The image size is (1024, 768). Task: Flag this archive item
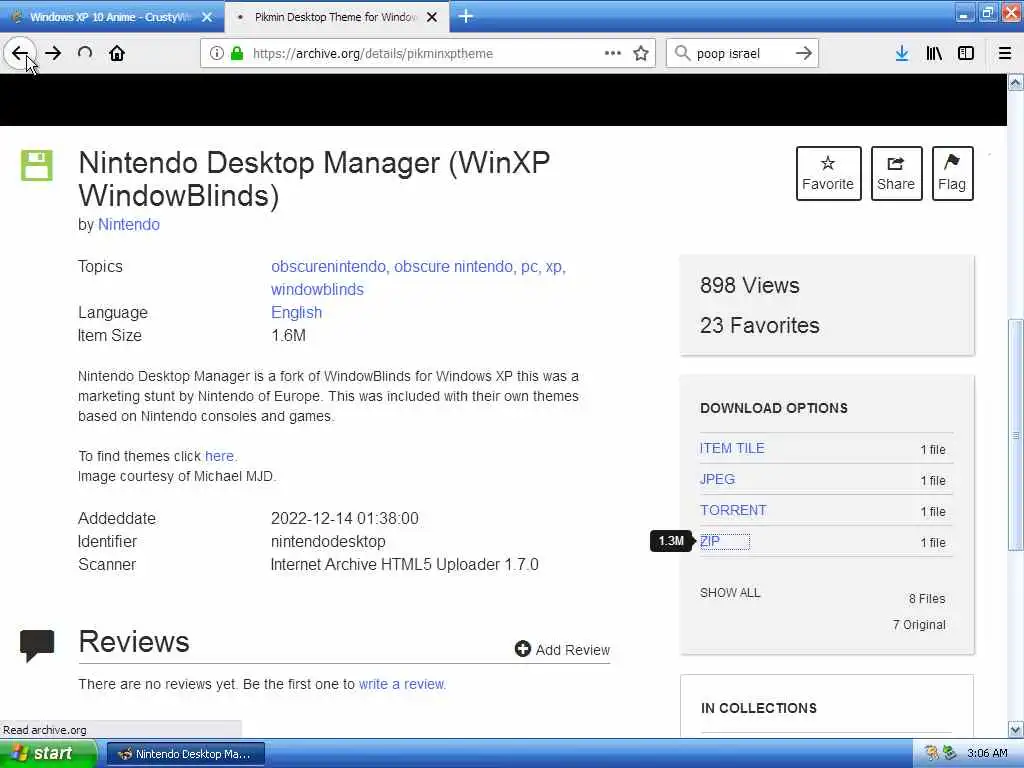pos(952,174)
